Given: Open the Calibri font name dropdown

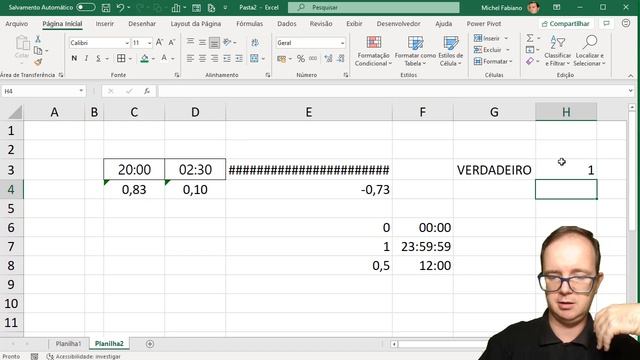Looking at the screenshot, I should (x=127, y=43).
